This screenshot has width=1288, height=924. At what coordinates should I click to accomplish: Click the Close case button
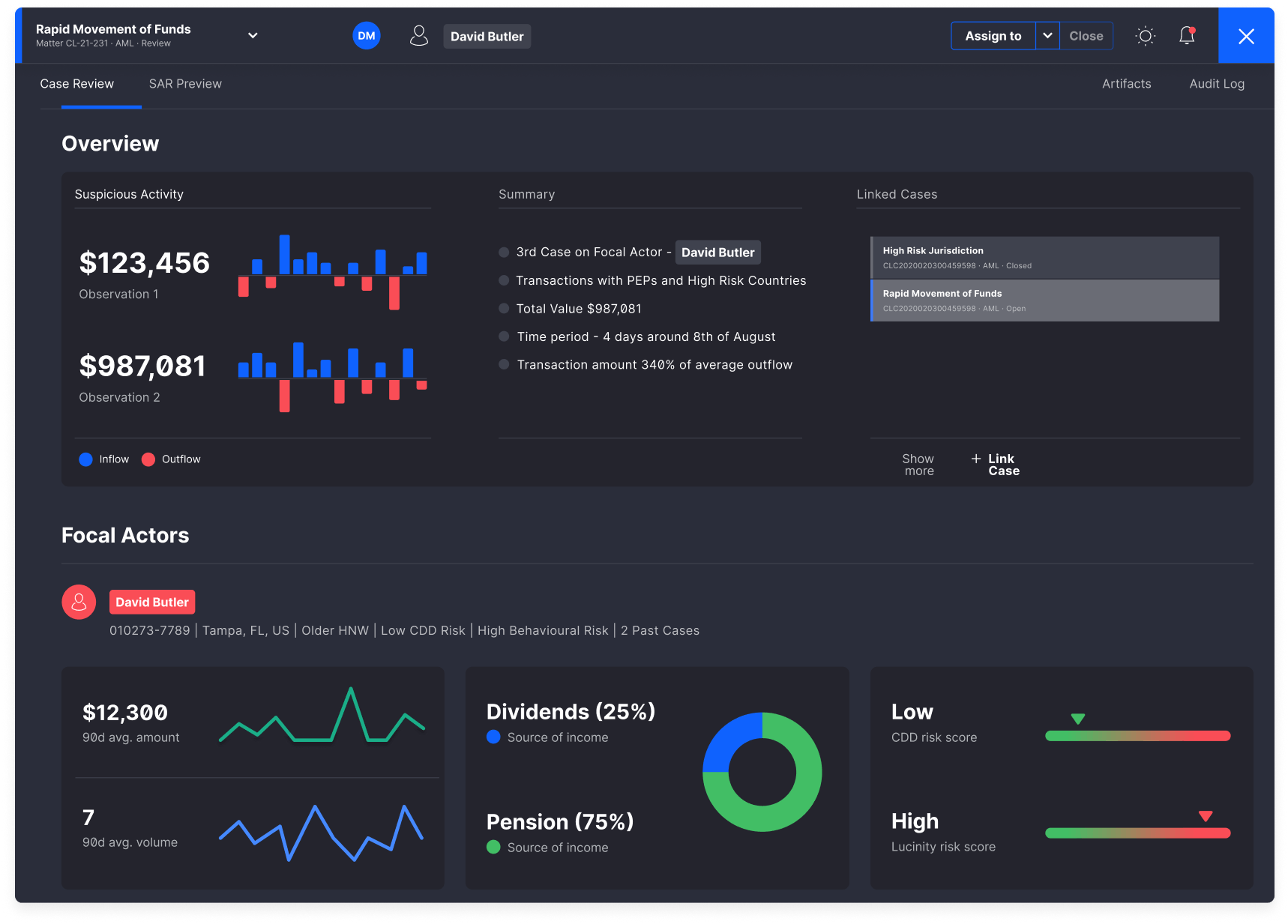coord(1086,36)
